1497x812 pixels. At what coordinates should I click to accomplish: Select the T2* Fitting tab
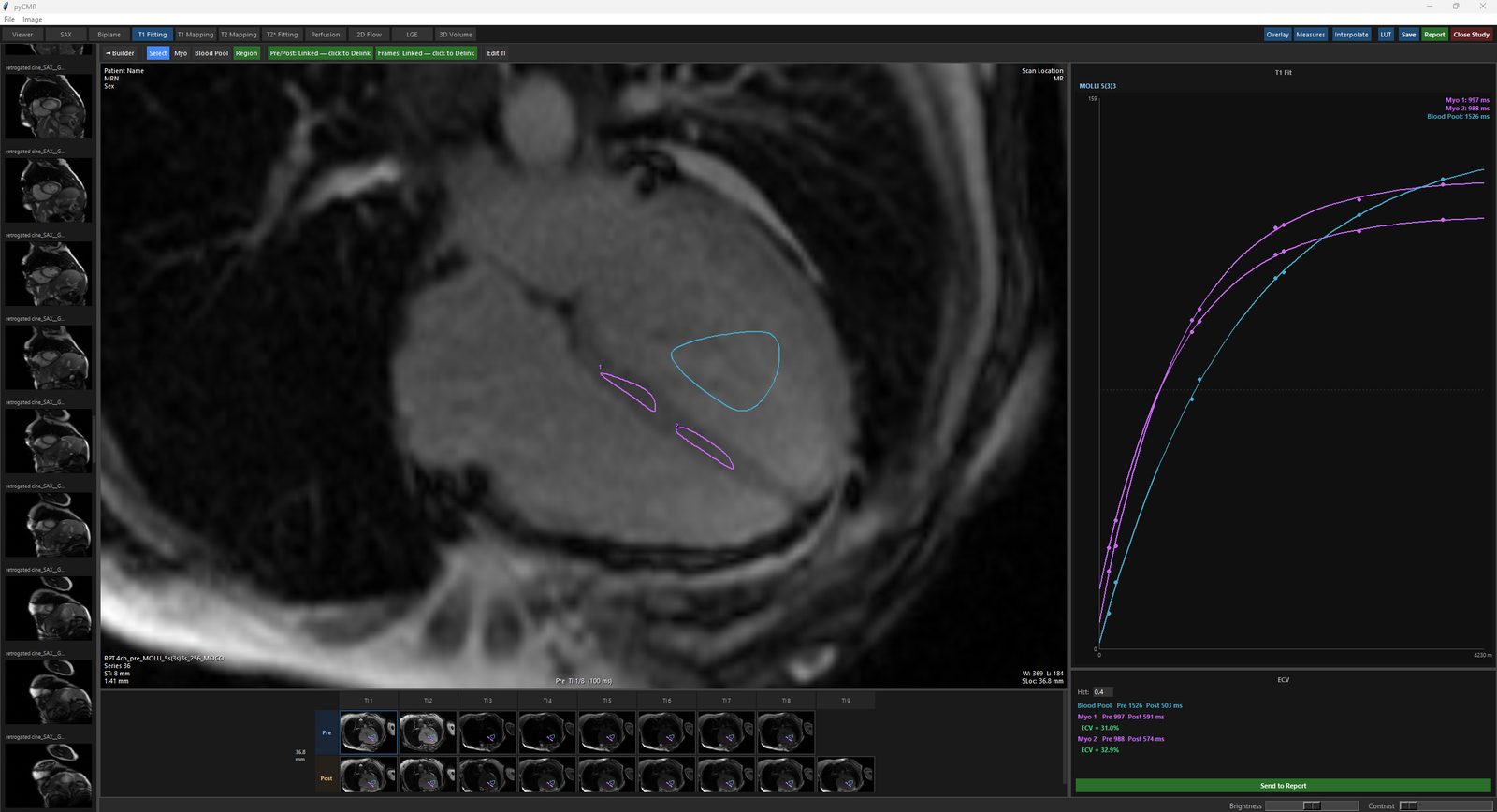(x=282, y=35)
